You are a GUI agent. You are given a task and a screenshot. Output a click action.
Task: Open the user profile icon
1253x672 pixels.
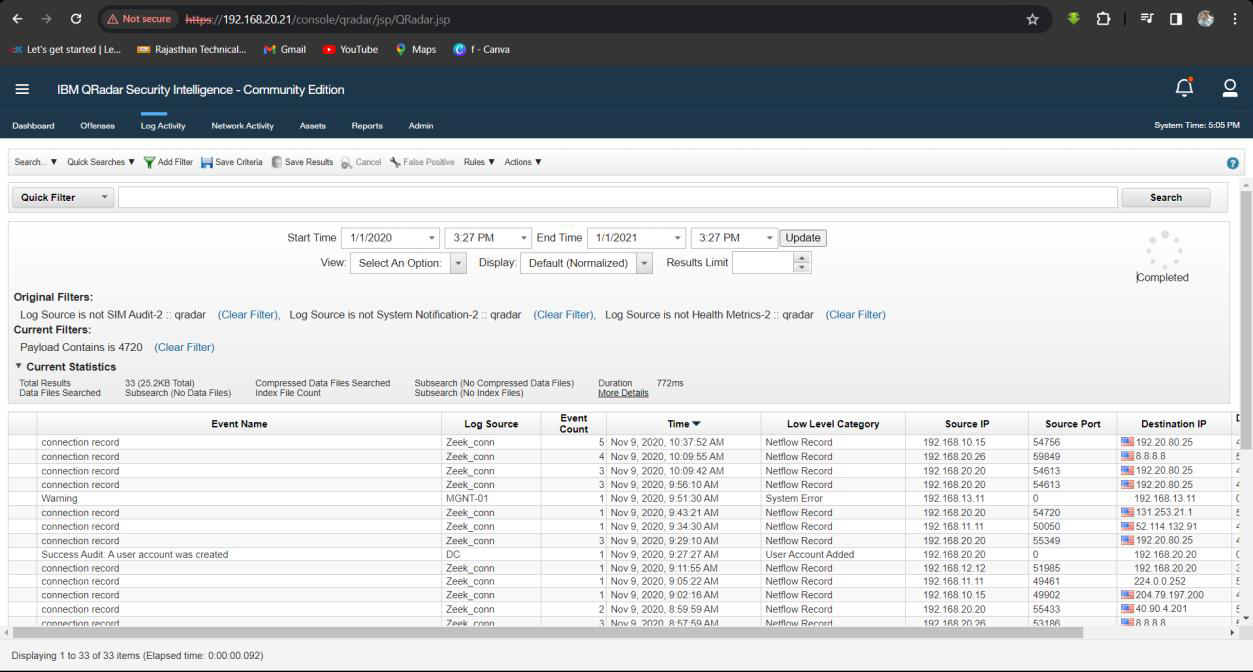[x=1230, y=89]
